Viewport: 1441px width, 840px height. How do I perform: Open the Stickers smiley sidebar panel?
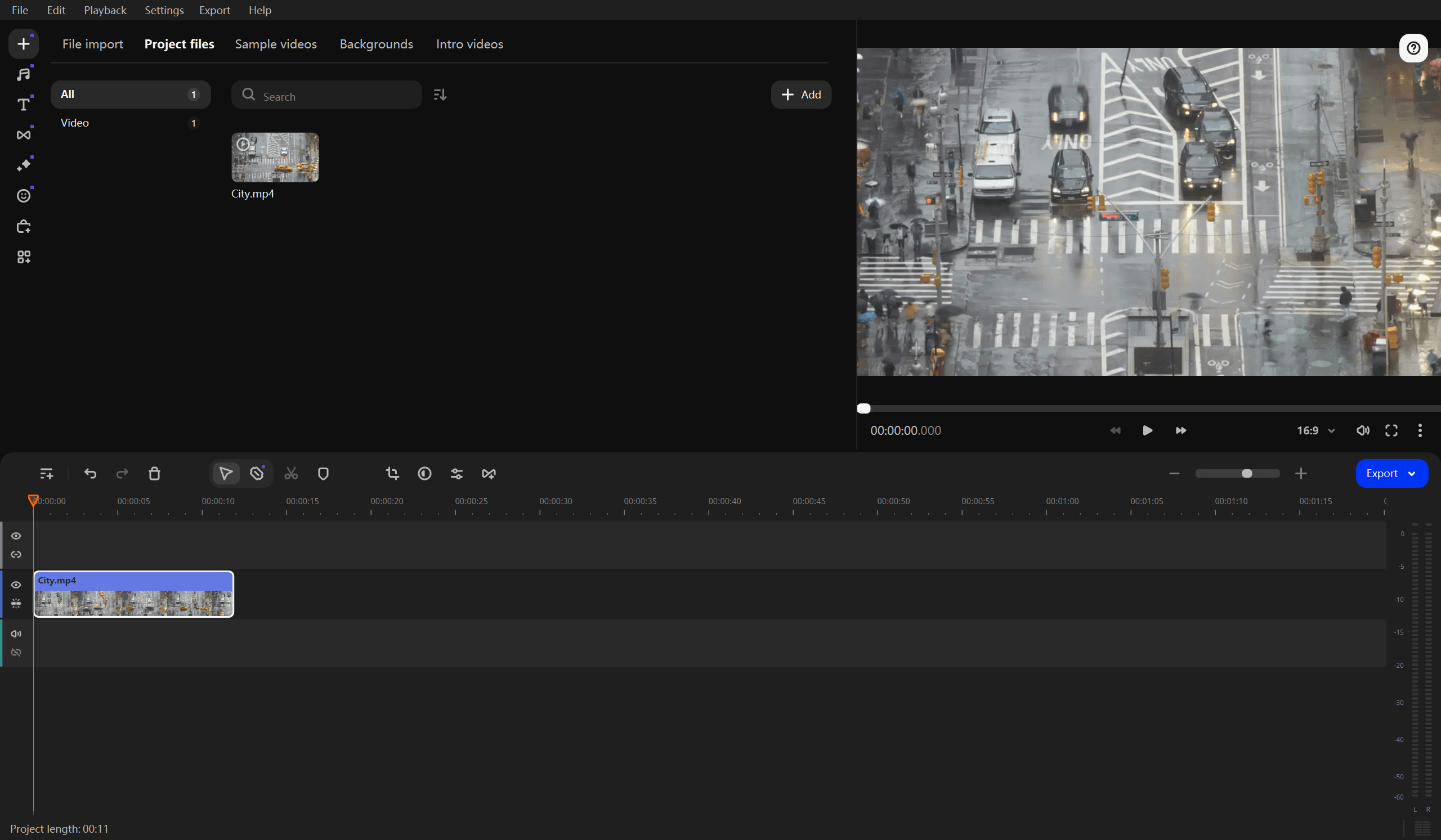pyautogui.click(x=24, y=195)
